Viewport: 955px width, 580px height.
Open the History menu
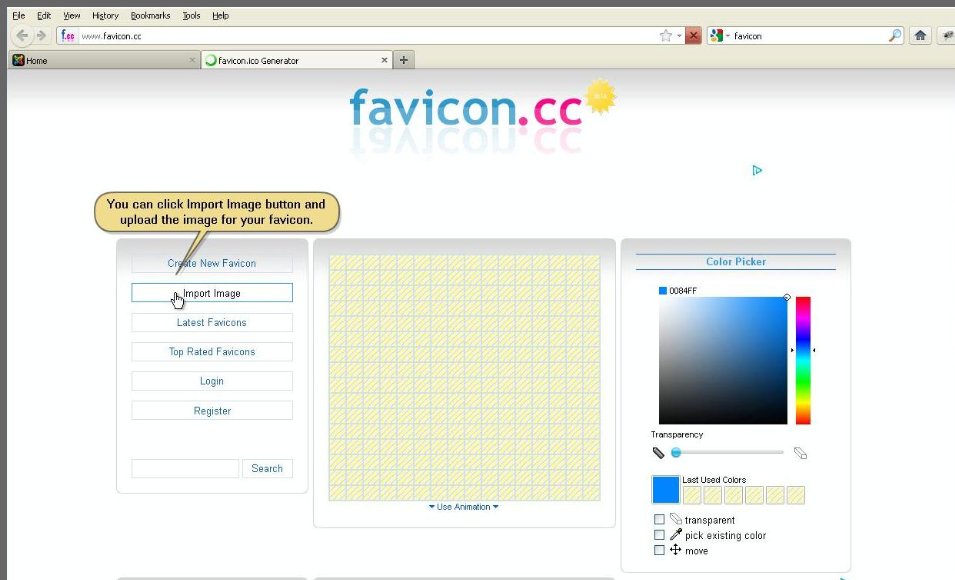105,16
